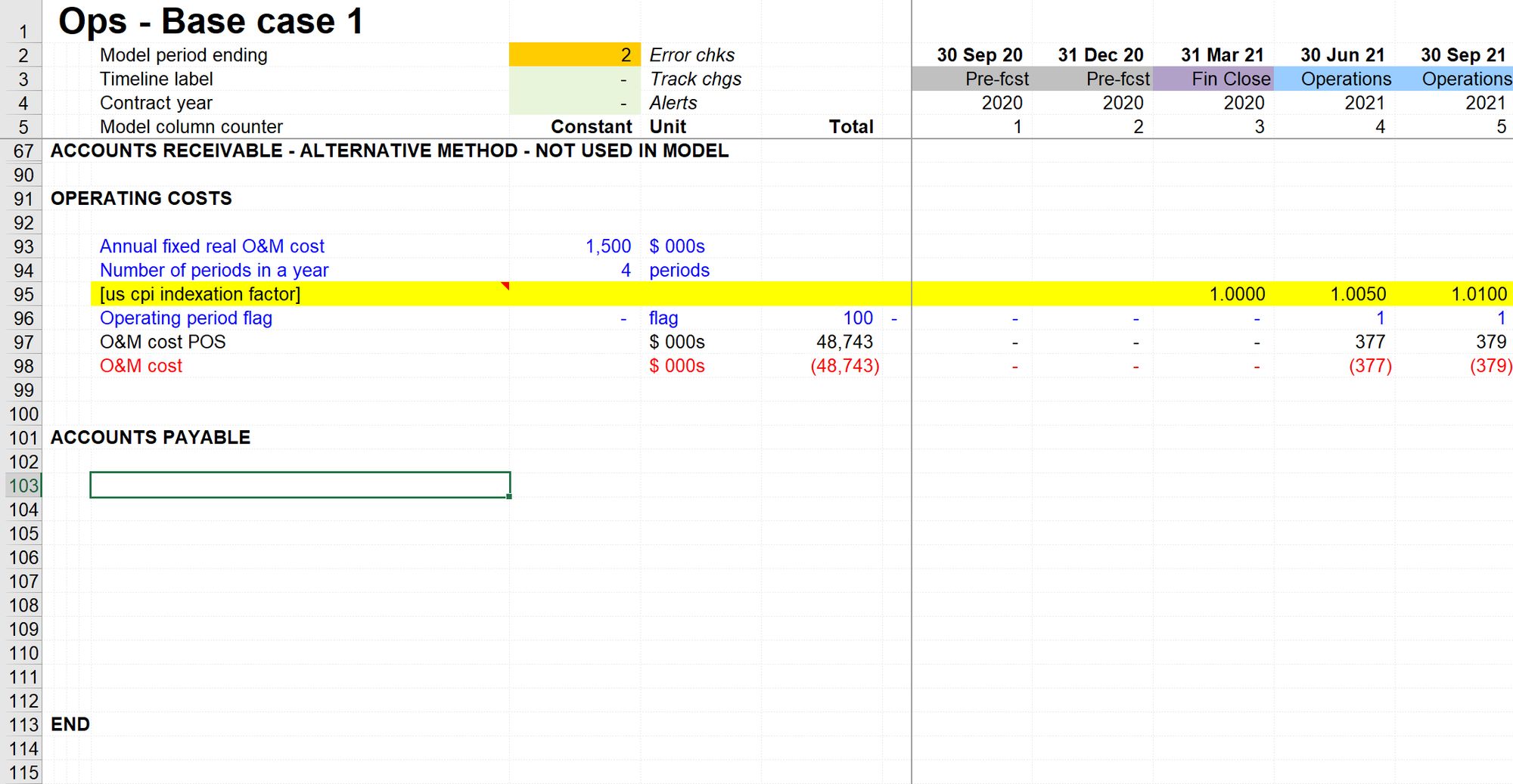The image size is (1513, 784).
Task: Select 'Operations' cell under 30 Jun 21
Action: click(x=1334, y=79)
